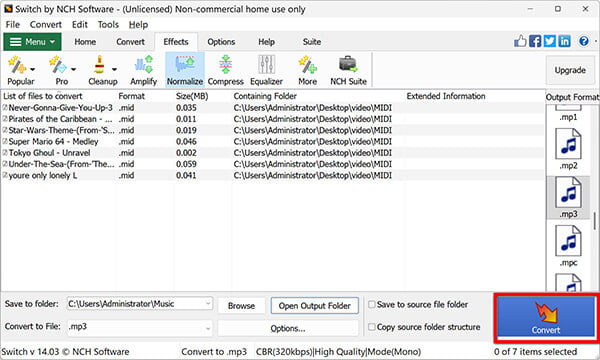This screenshot has height=360, width=600.
Task: Sort by Containing Folder column header
Action: click(x=265, y=96)
